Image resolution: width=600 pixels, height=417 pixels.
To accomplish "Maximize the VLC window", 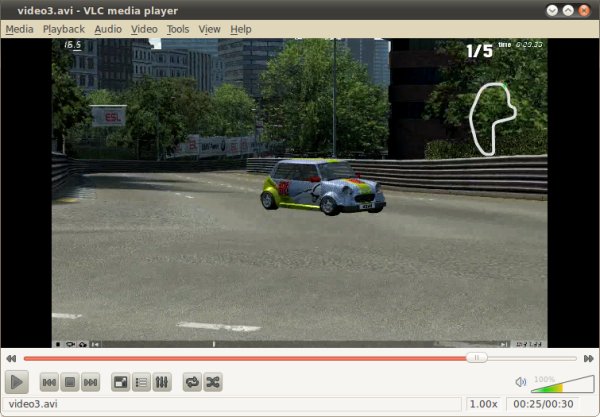I will 568,10.
